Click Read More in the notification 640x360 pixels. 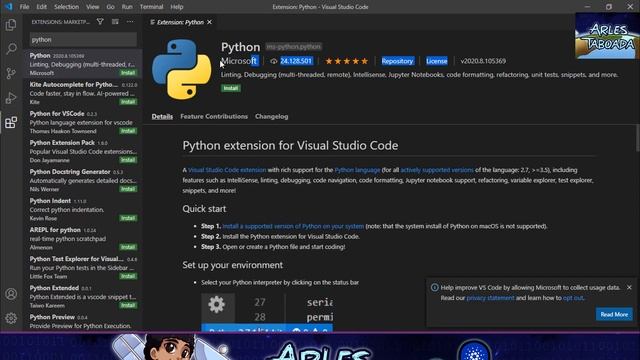[x=614, y=314]
